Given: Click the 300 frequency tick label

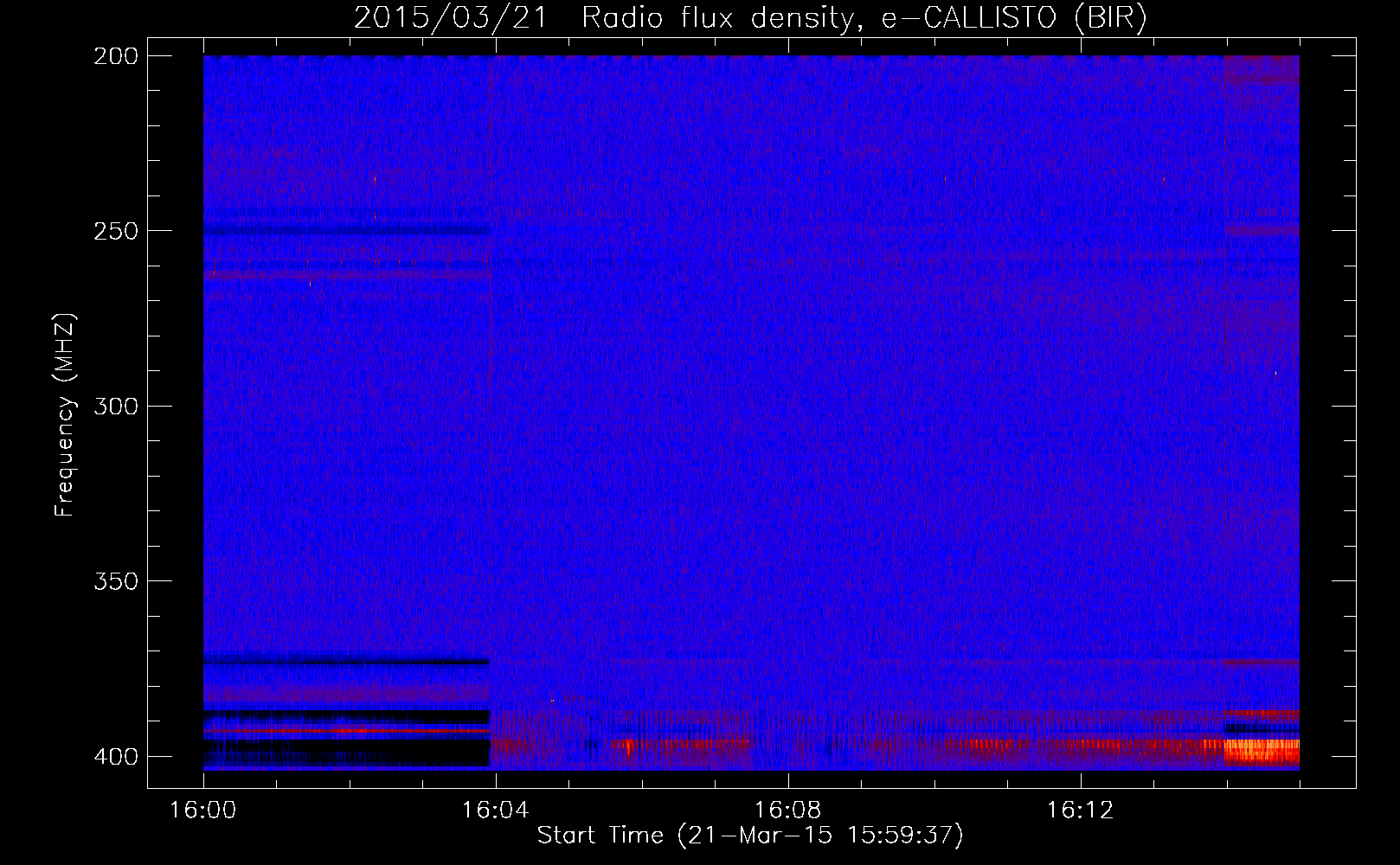Looking at the screenshot, I should pos(115,406).
